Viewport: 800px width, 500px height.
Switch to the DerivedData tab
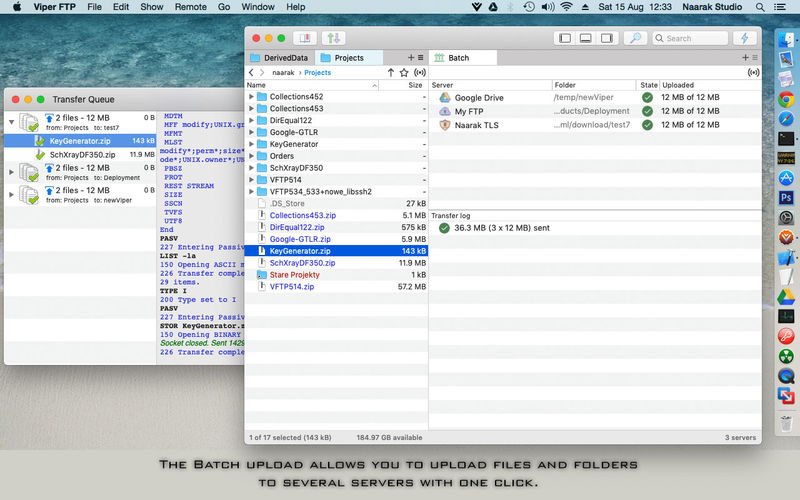[x=285, y=58]
